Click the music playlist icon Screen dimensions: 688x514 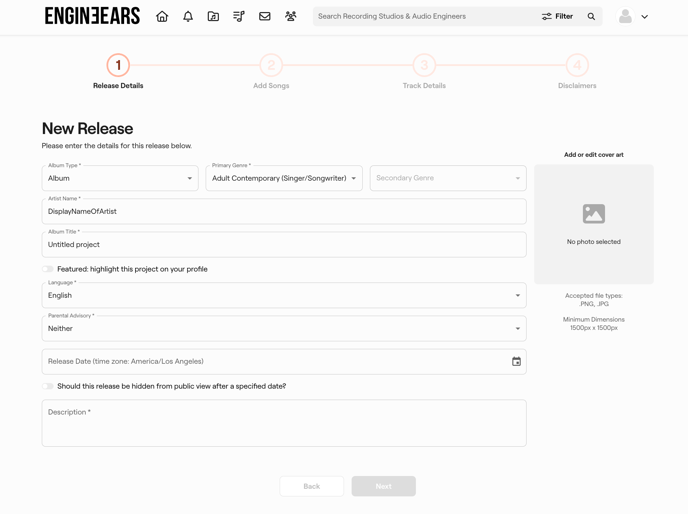coord(239,16)
